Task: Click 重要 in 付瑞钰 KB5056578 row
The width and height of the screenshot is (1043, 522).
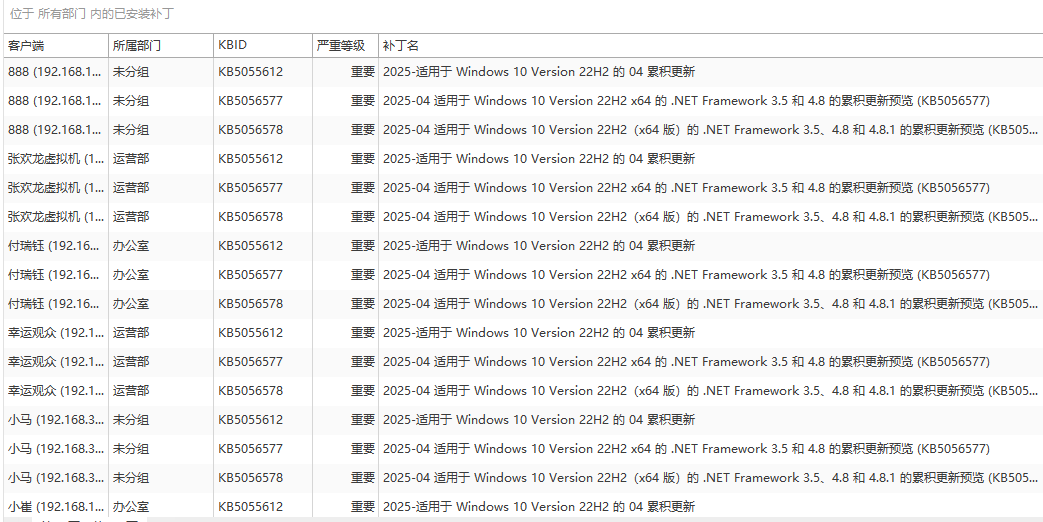Action: 363,304
